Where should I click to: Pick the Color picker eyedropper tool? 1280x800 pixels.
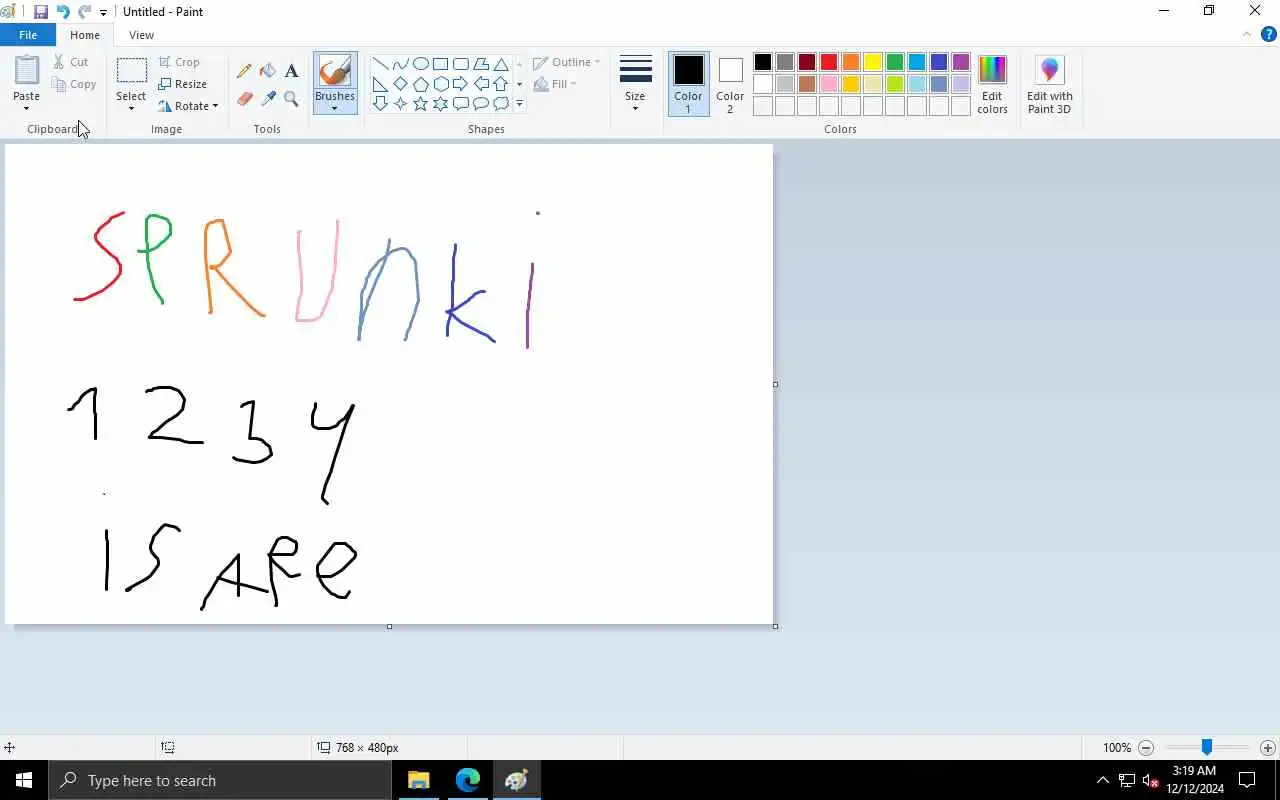[268, 98]
